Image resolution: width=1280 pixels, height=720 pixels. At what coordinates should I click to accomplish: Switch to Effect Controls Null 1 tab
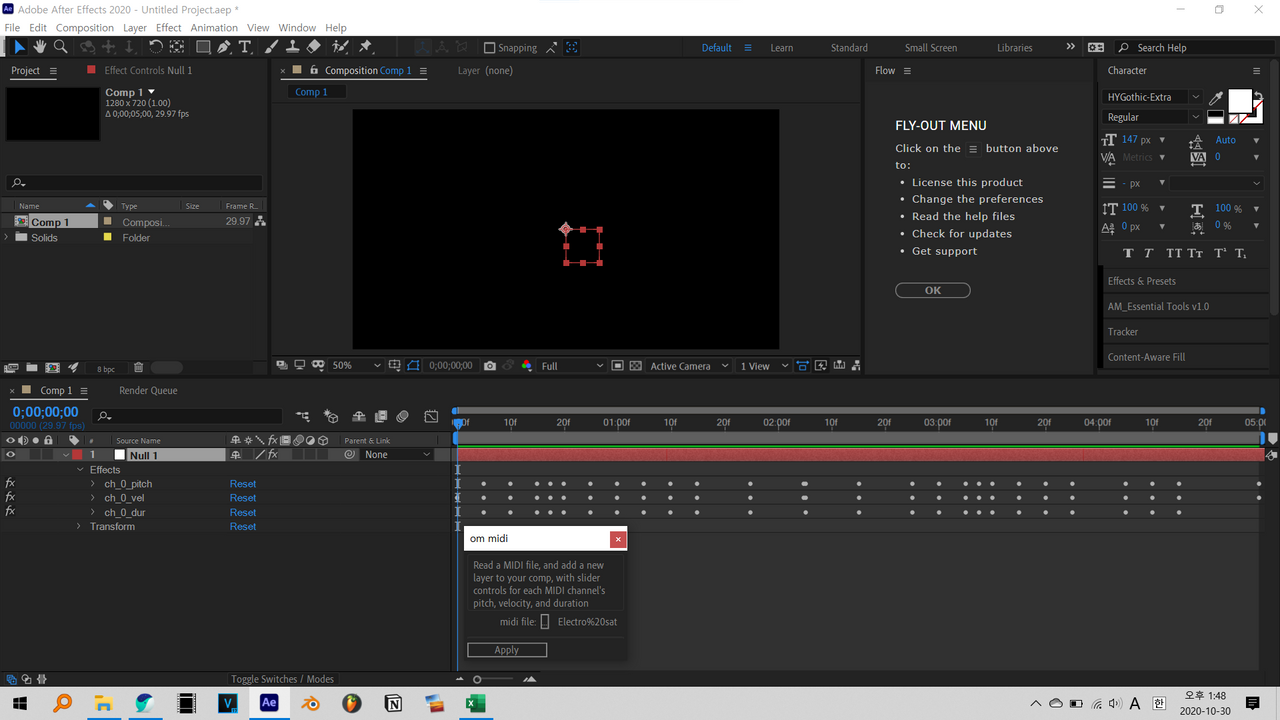(148, 70)
